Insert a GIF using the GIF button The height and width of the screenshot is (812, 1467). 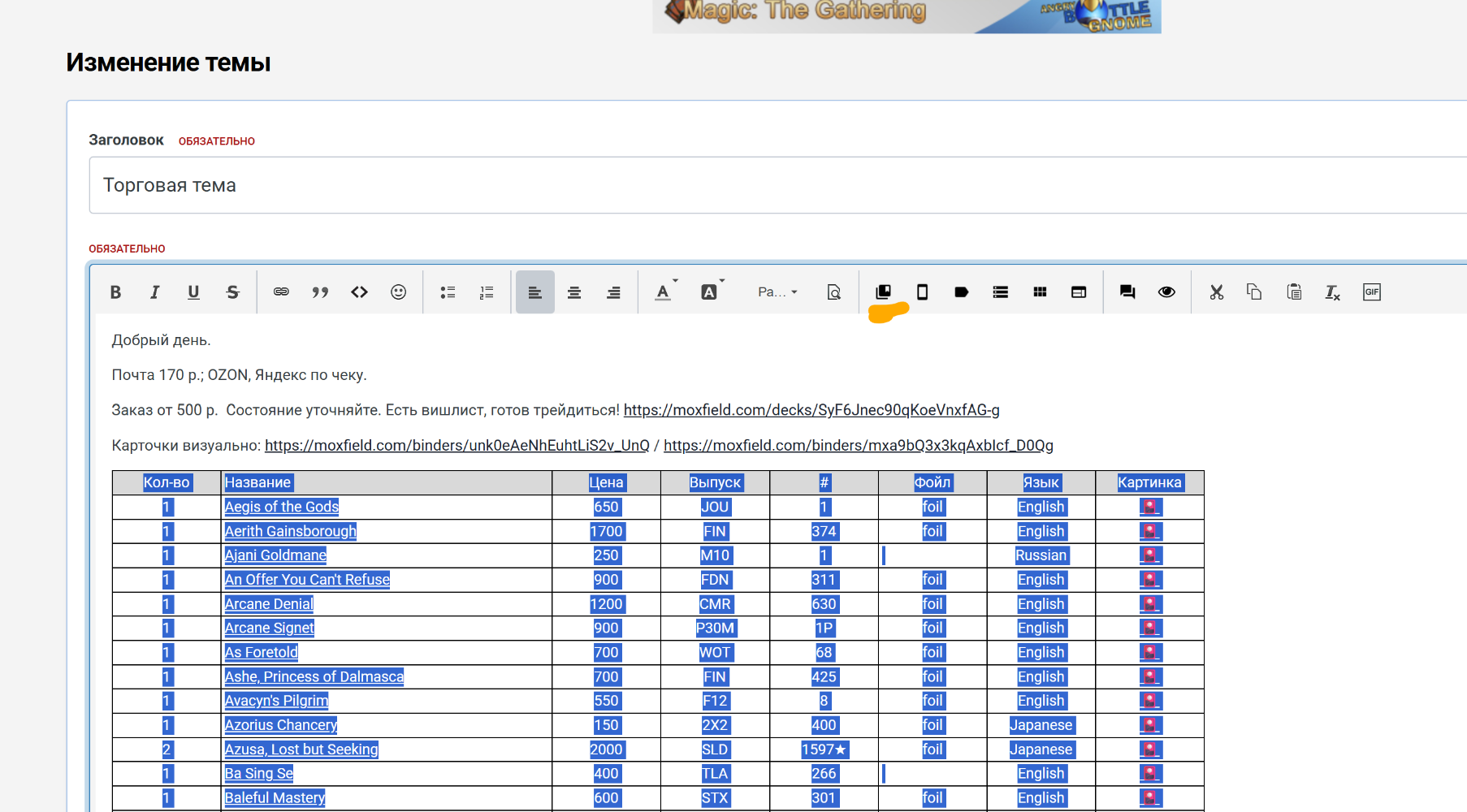(1372, 292)
